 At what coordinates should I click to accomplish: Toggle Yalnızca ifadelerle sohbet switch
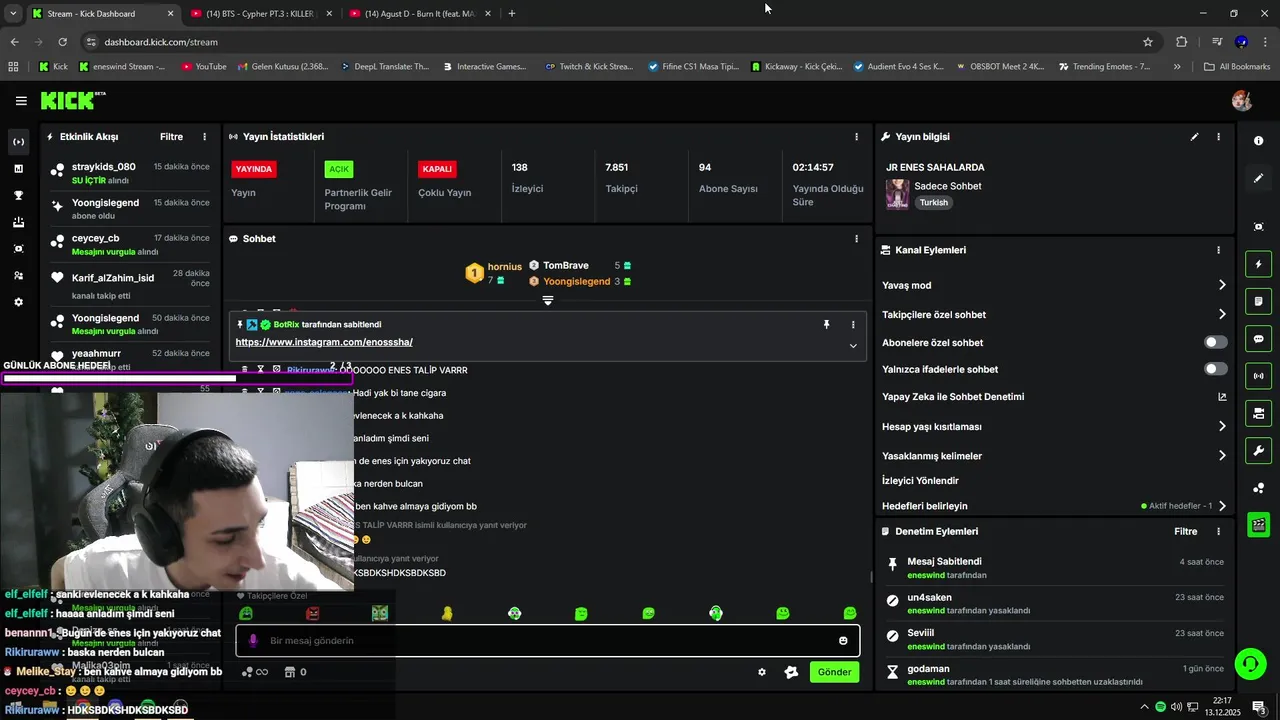coord(1215,369)
